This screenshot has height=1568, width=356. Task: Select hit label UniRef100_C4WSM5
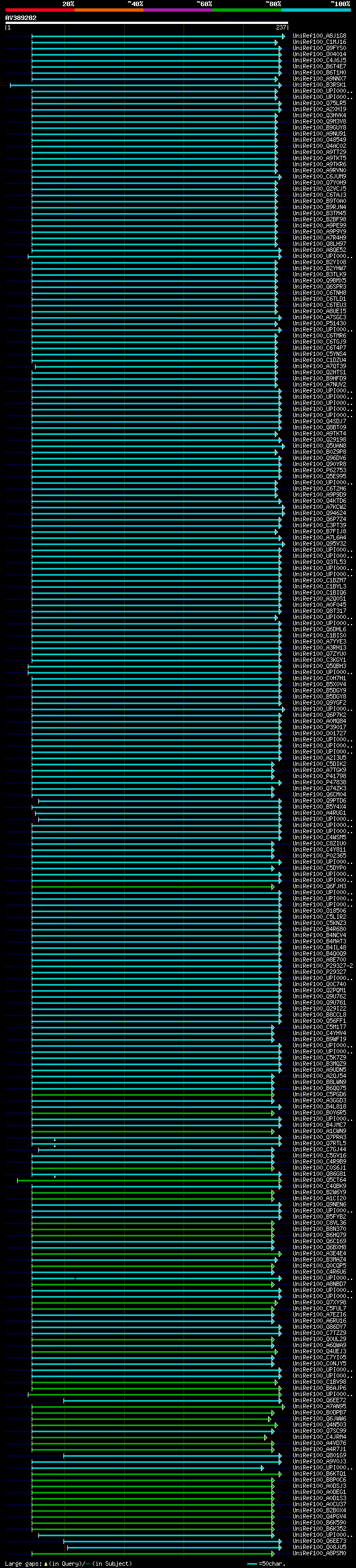[319, 838]
